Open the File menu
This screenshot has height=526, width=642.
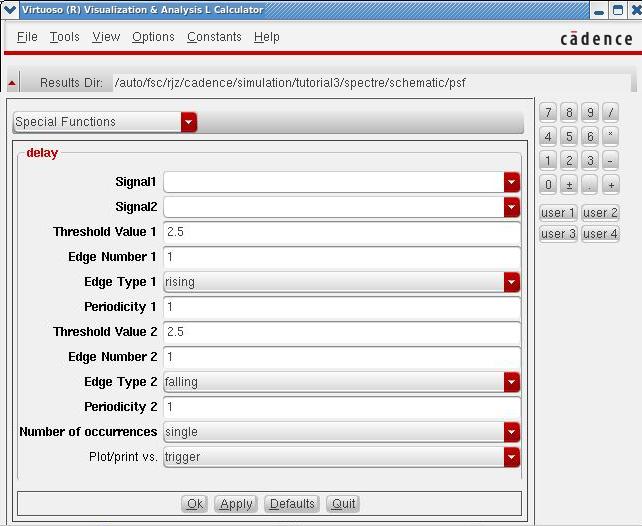pos(27,37)
